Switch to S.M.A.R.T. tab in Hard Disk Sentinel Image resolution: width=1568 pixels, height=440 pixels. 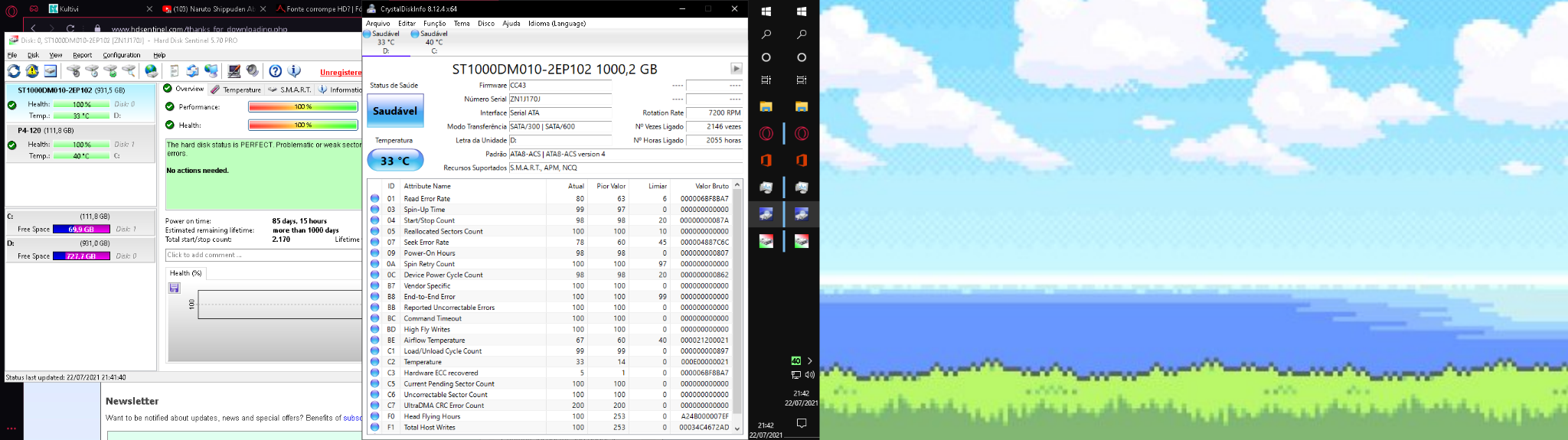coord(290,90)
